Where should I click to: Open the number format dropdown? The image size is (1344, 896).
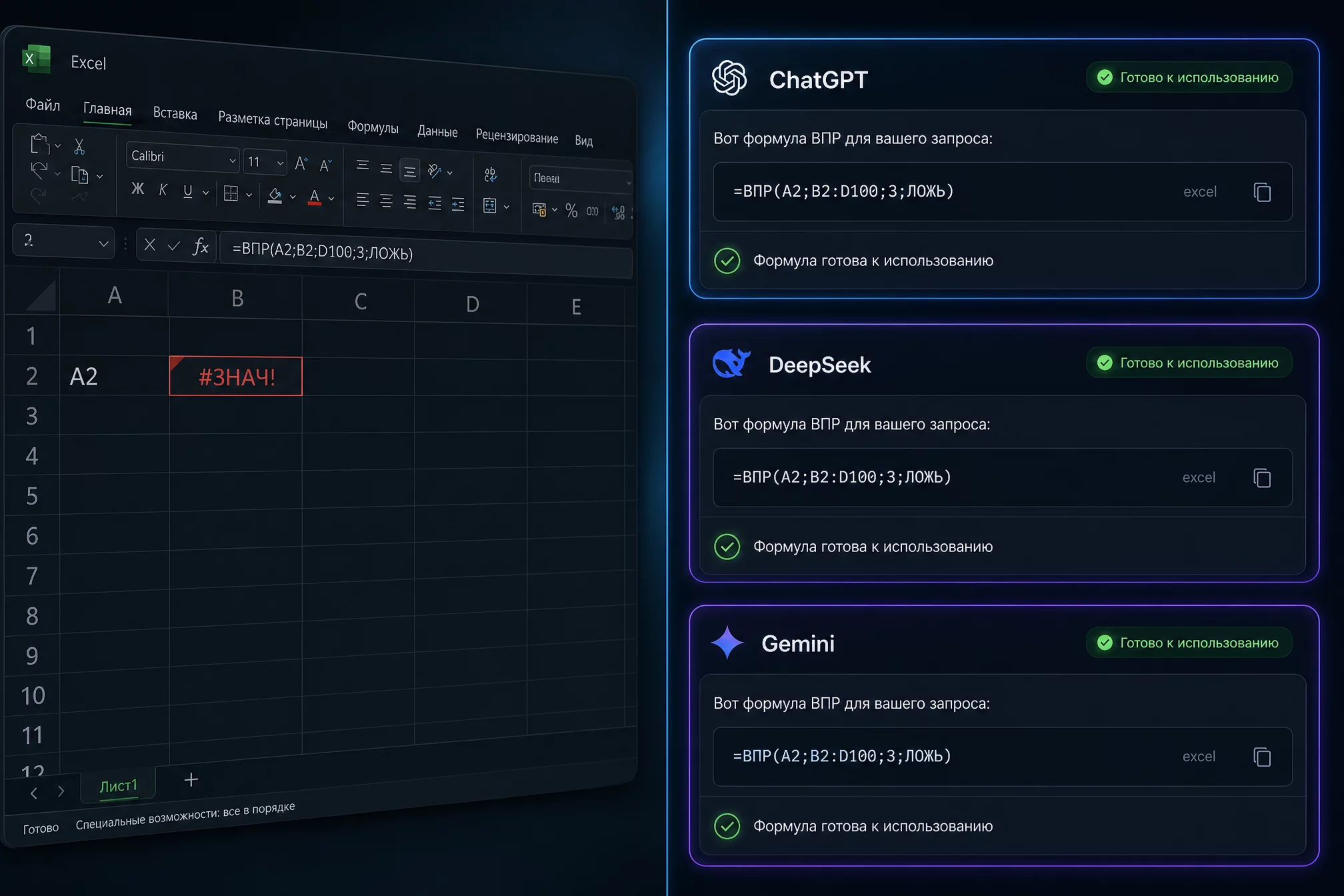click(x=628, y=183)
